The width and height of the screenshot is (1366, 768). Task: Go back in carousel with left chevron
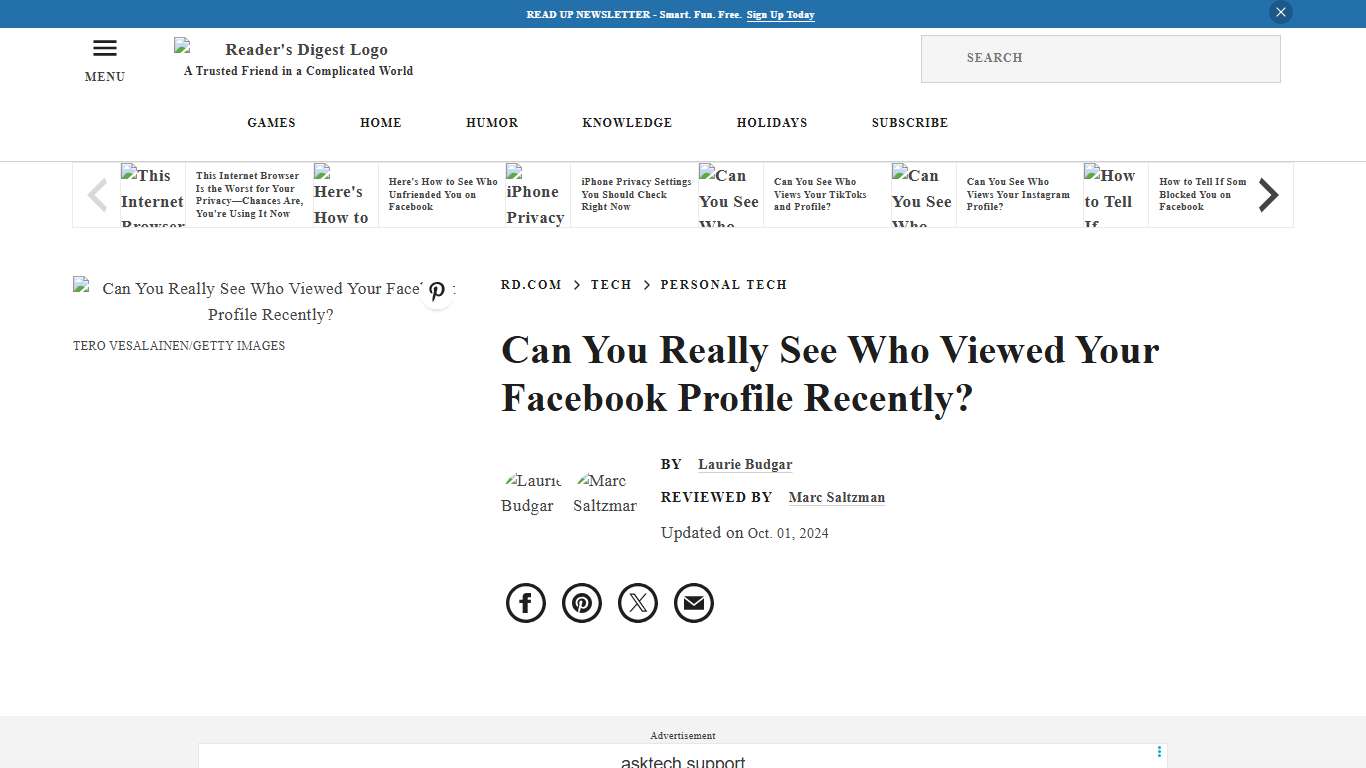click(x=97, y=194)
